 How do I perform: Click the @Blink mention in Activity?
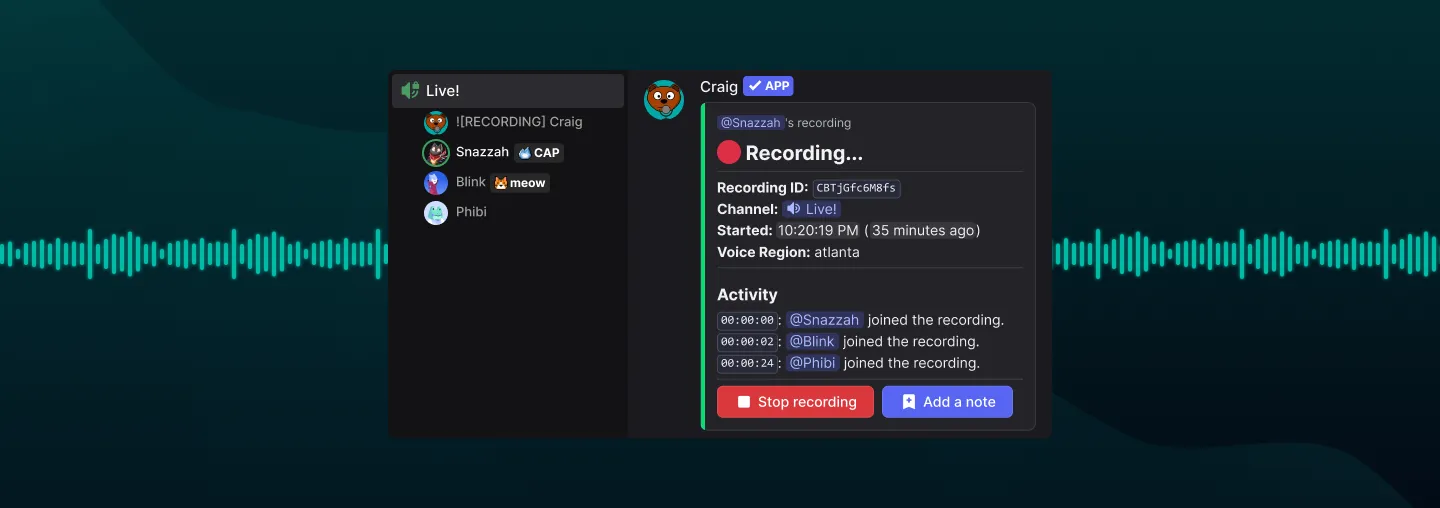(x=812, y=342)
